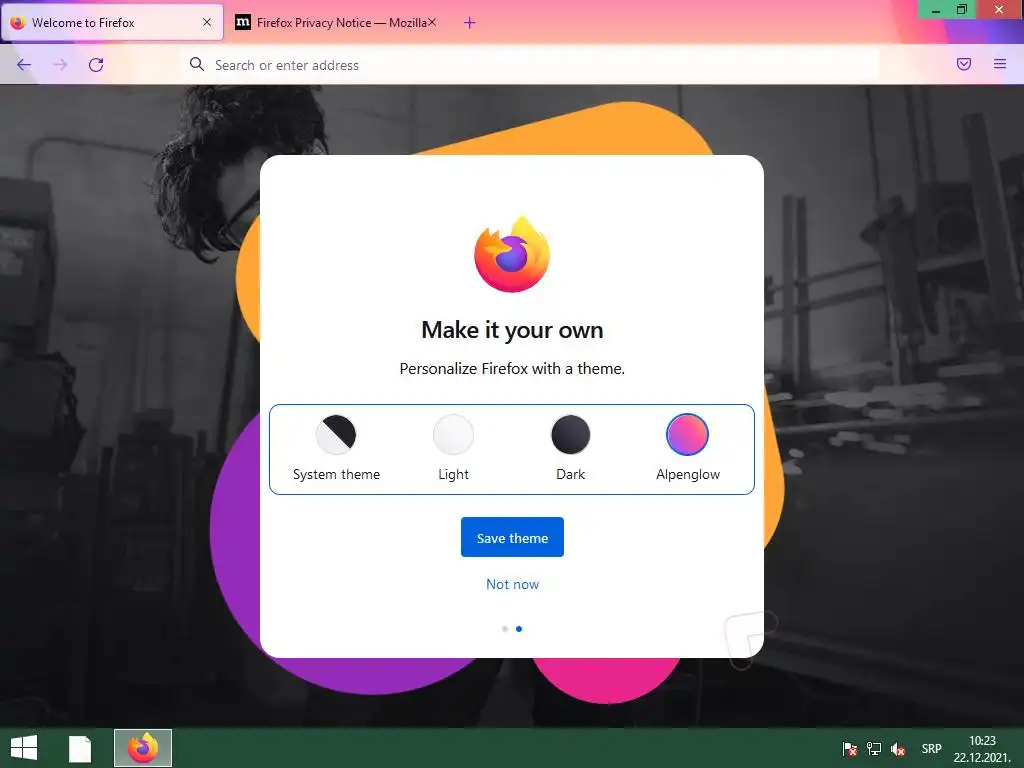Close the Welcome to Firefox tab
Viewport: 1024px width, 768px height.
tap(207, 22)
